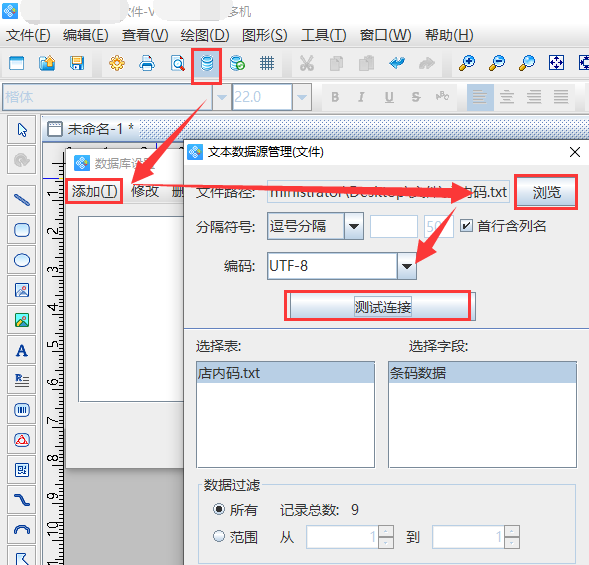Screen dimensions: 589x565
Task: Click the fit-to-window icon
Action: click(556, 63)
